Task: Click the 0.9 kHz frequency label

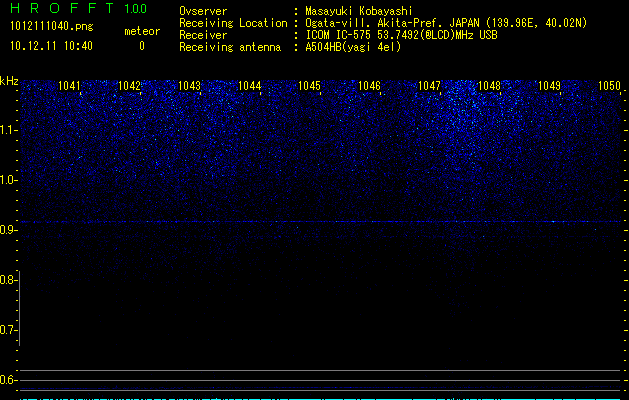Action: click(x=9, y=230)
